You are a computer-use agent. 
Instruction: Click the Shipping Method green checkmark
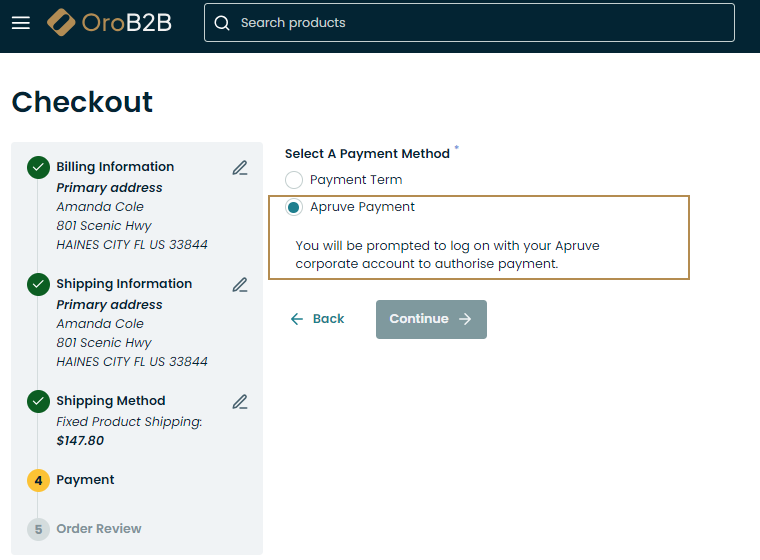pyautogui.click(x=38, y=401)
